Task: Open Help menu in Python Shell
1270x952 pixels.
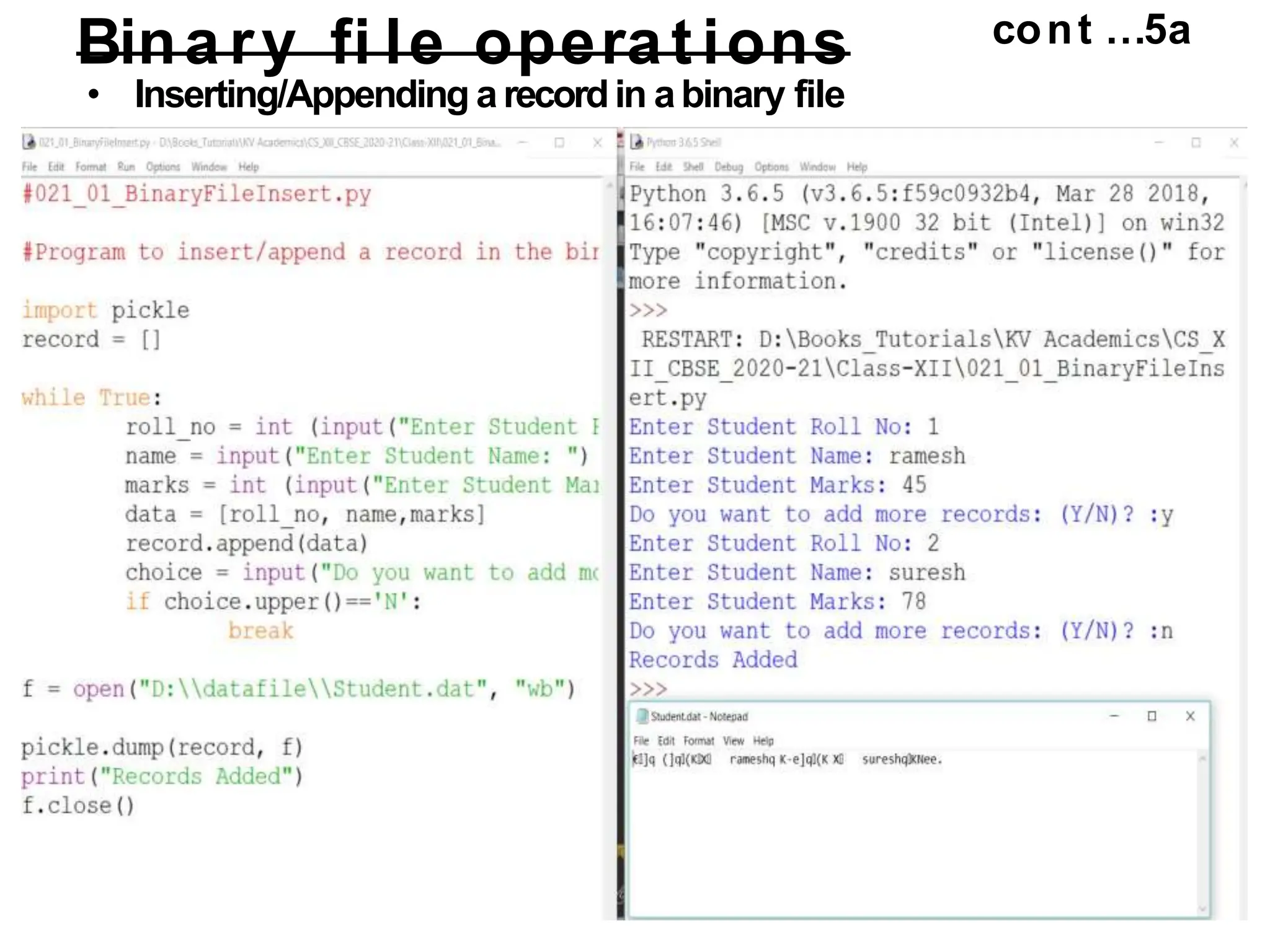Action: click(x=857, y=167)
